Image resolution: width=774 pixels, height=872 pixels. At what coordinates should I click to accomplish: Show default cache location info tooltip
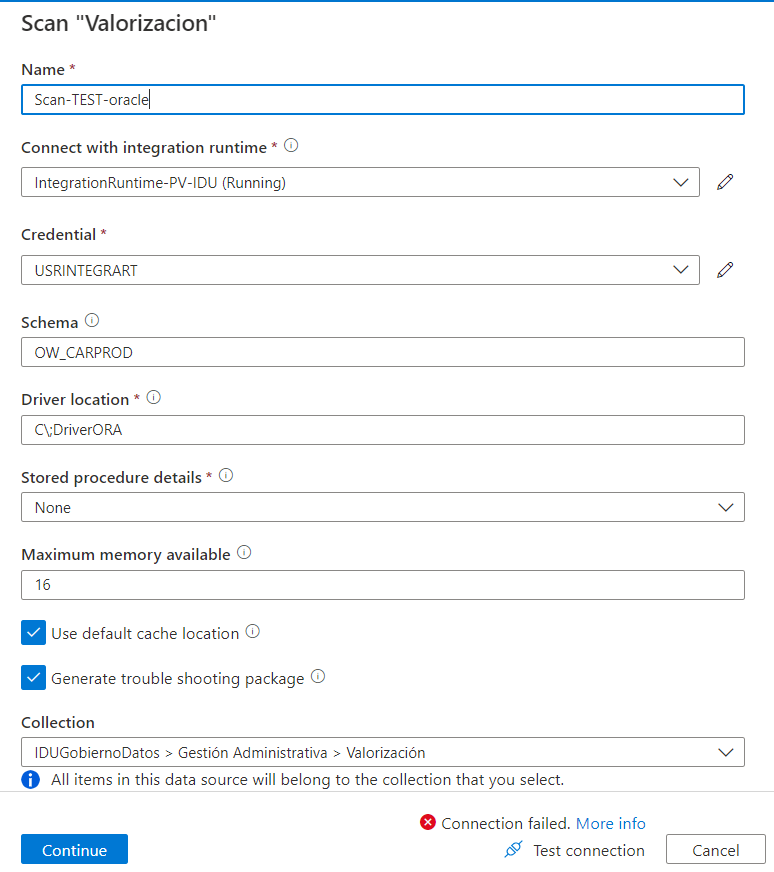[x=251, y=632]
